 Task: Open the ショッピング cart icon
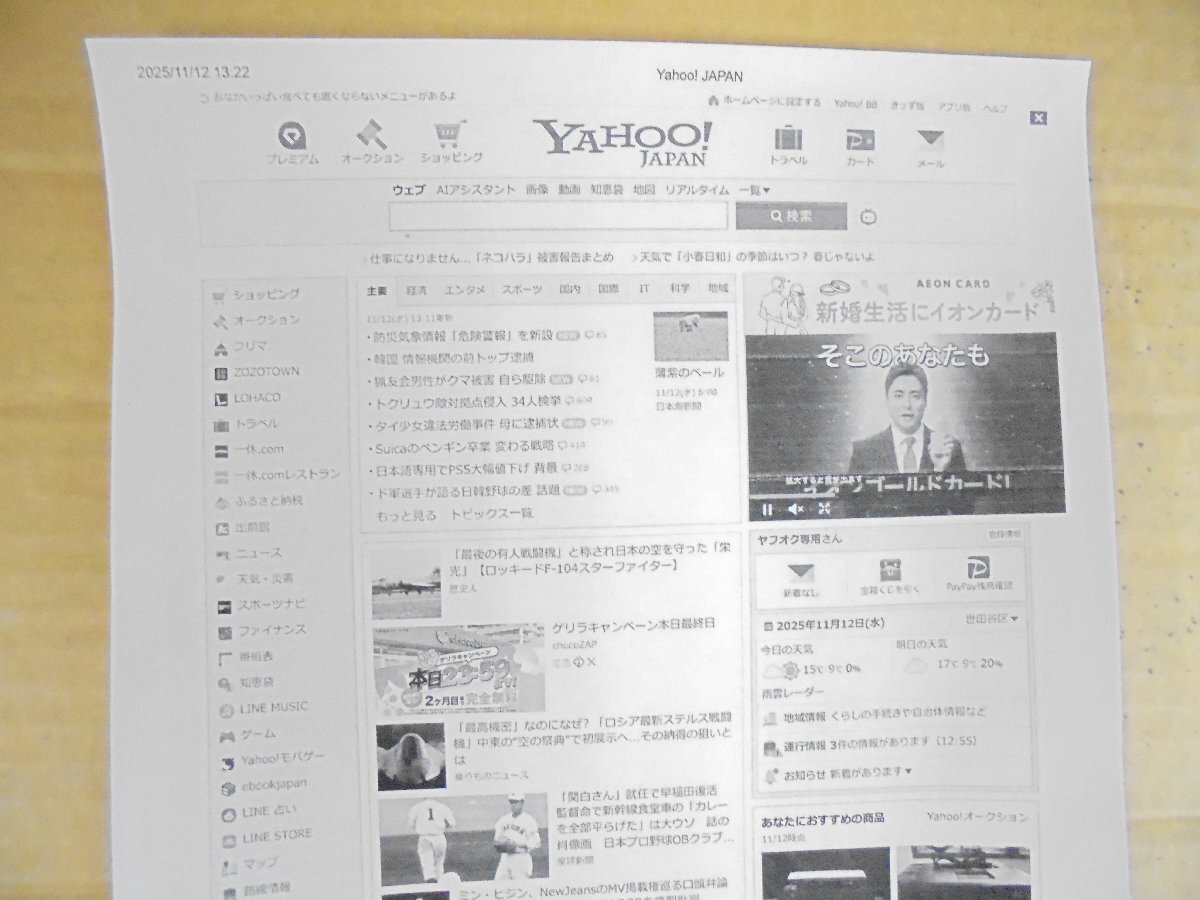click(451, 142)
